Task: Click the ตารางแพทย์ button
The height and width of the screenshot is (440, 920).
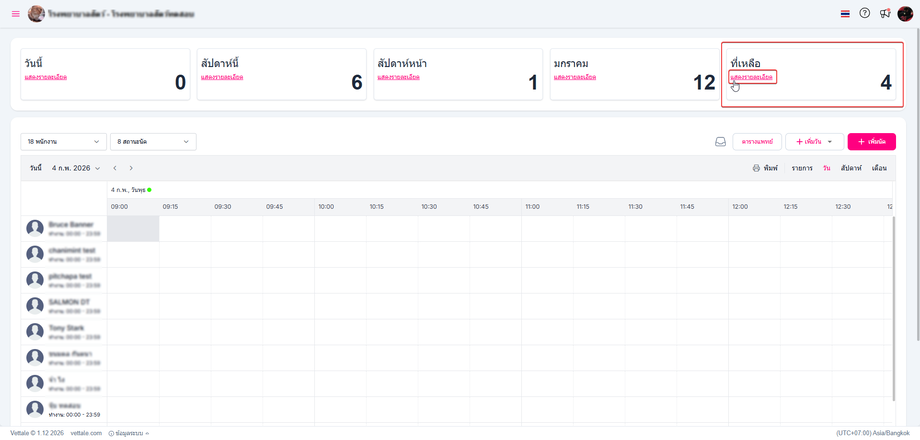Action: pyautogui.click(x=757, y=142)
